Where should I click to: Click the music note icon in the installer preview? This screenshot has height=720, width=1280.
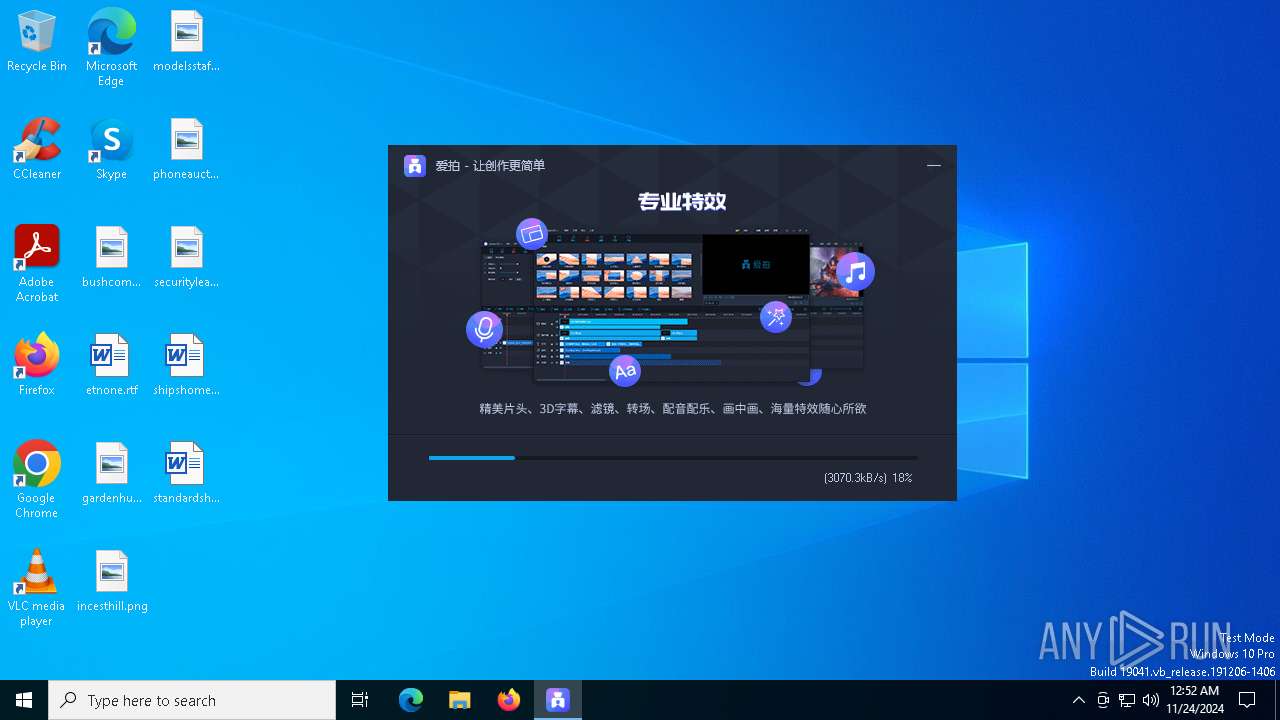point(856,271)
